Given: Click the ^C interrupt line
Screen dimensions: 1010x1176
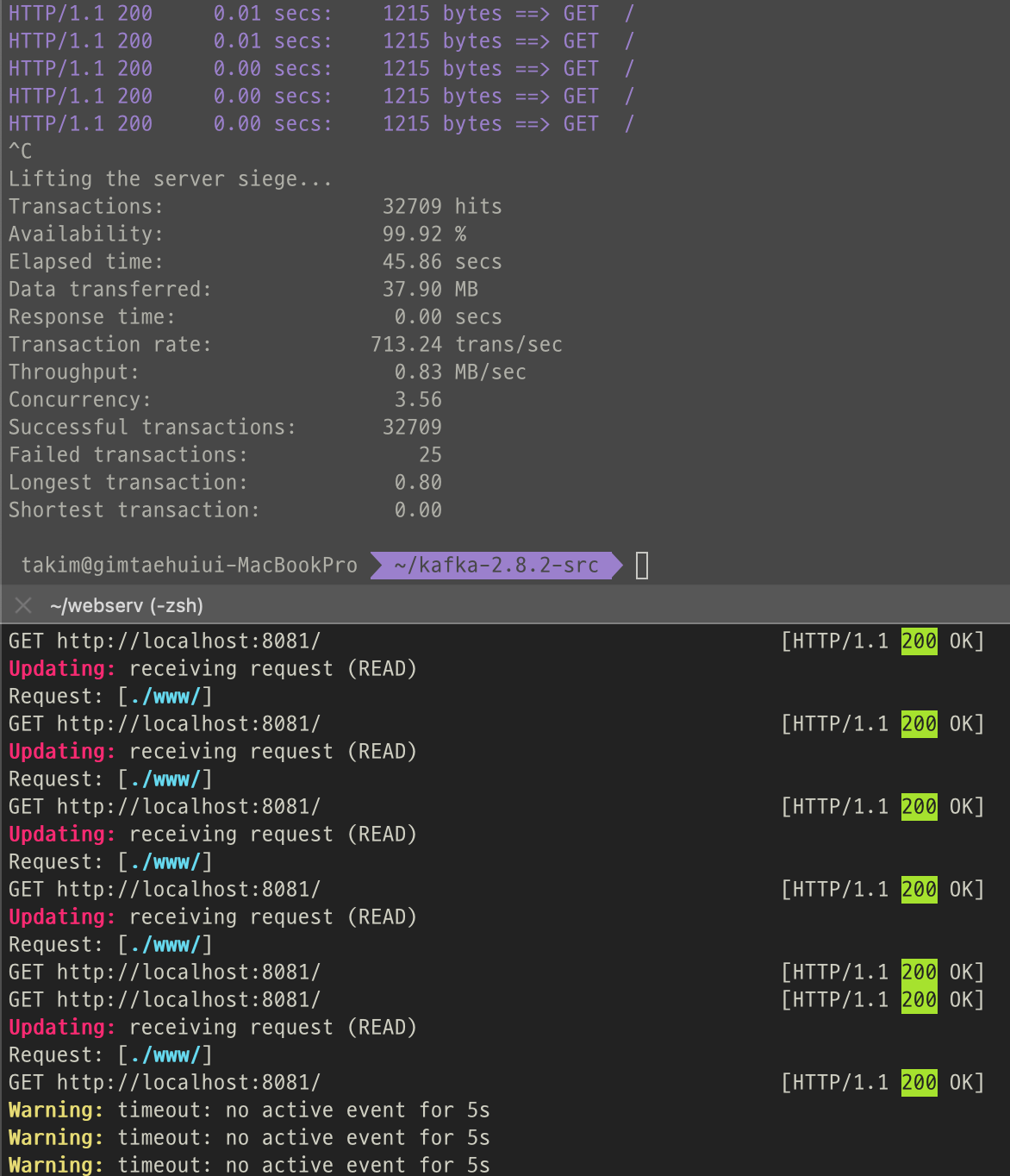Looking at the screenshot, I should 21,151.
